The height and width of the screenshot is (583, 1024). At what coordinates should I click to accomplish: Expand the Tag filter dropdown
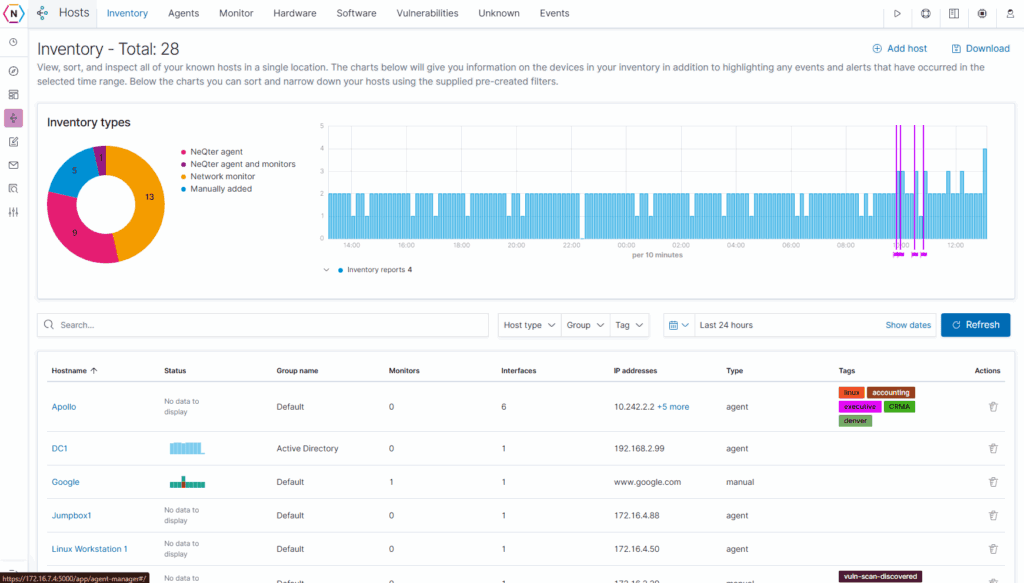point(629,325)
